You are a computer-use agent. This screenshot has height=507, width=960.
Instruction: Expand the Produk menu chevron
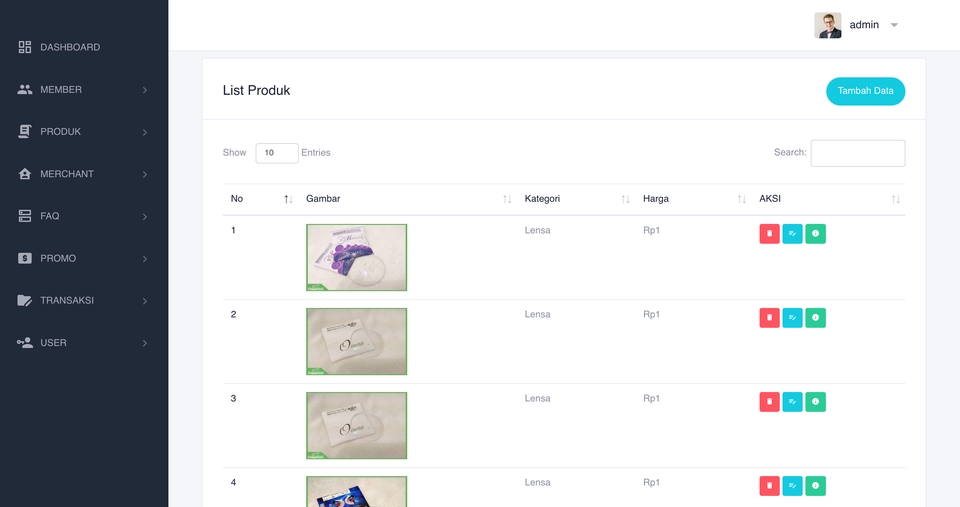[x=145, y=132]
